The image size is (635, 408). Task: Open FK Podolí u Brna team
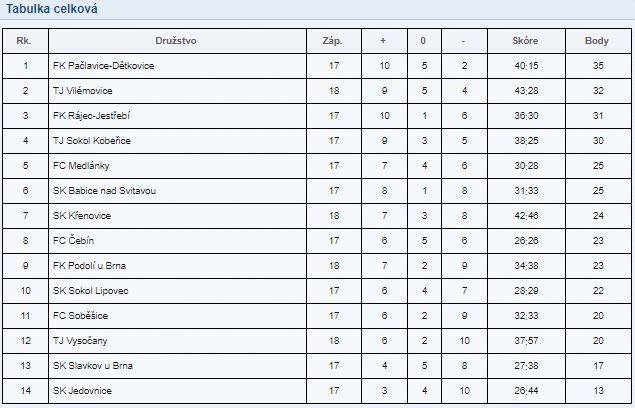click(89, 266)
